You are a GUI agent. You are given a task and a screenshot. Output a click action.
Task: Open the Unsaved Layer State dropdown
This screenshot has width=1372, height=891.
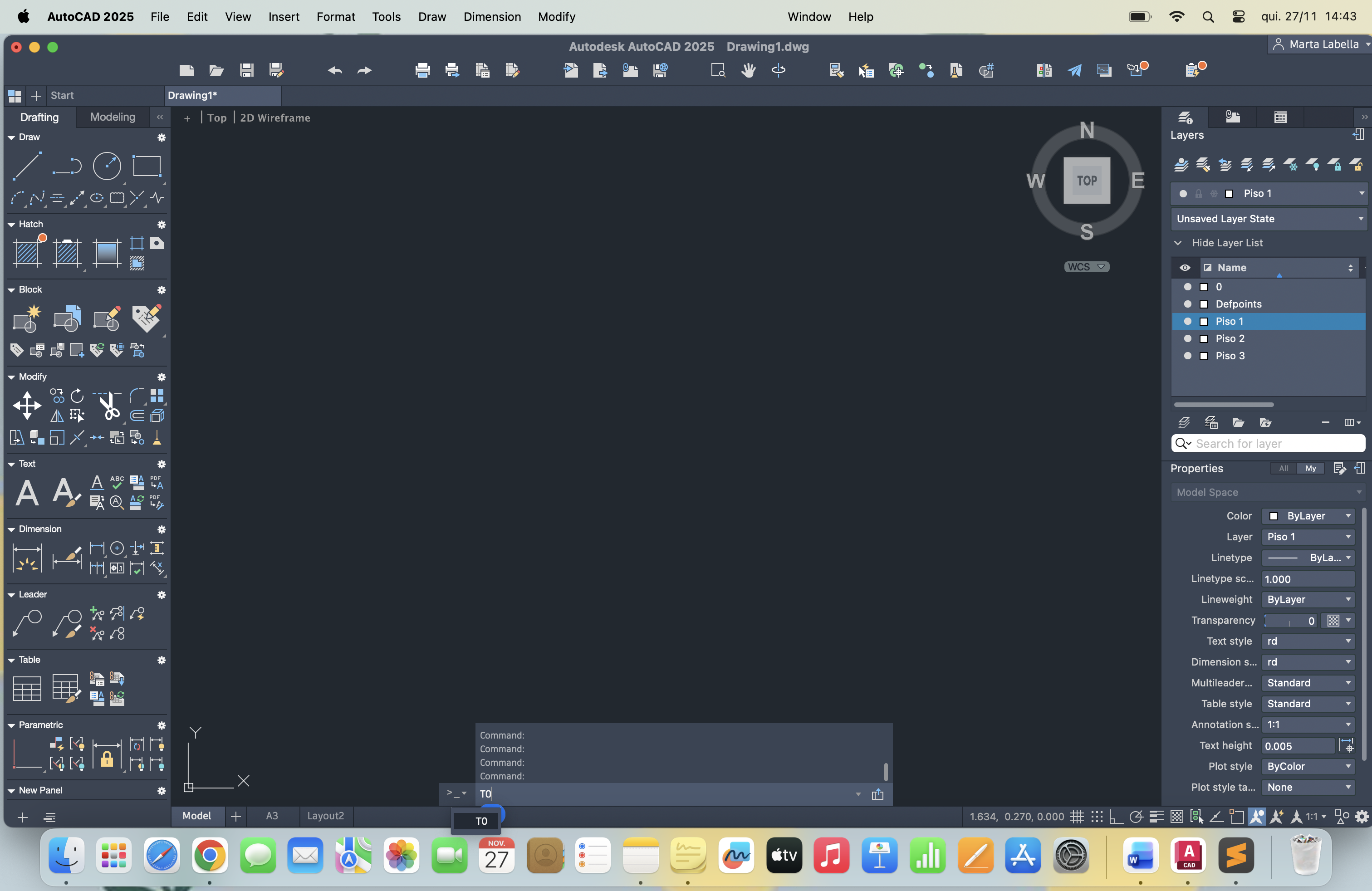click(x=1269, y=218)
